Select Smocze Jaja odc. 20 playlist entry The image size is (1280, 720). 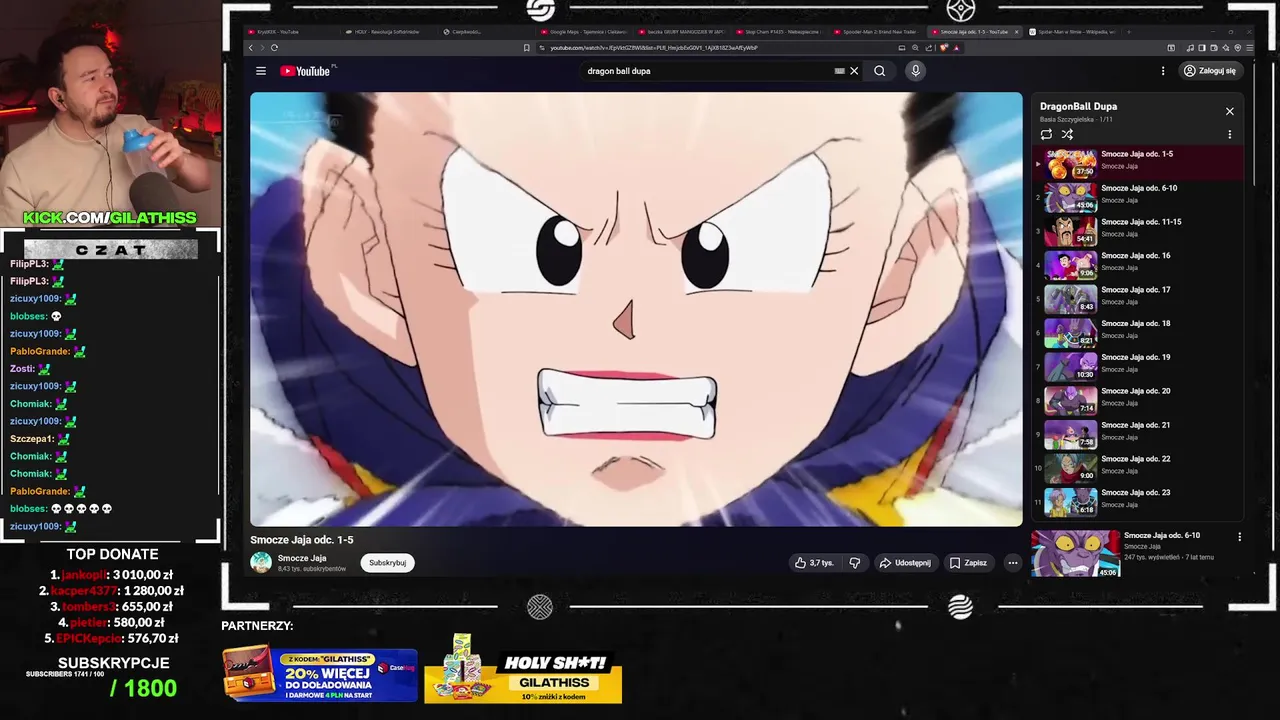[x=1138, y=398]
